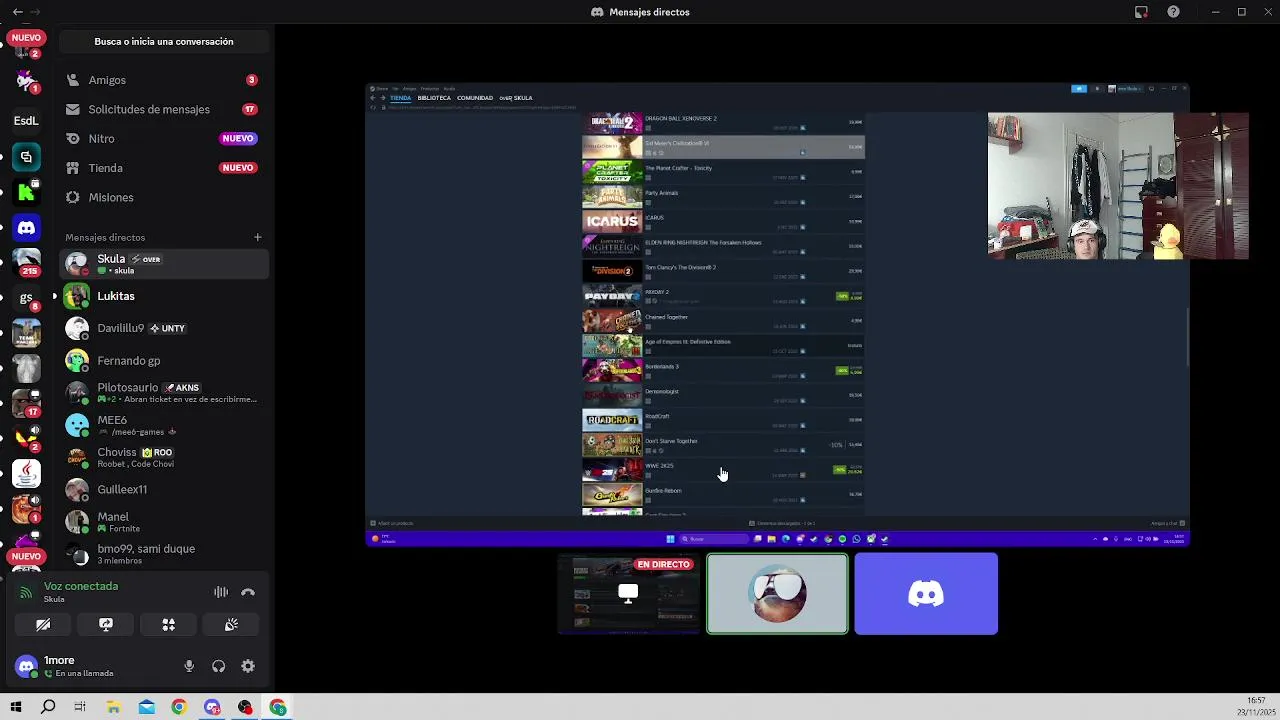
Task: Open Google Chrome from taskbar
Action: click(179, 707)
